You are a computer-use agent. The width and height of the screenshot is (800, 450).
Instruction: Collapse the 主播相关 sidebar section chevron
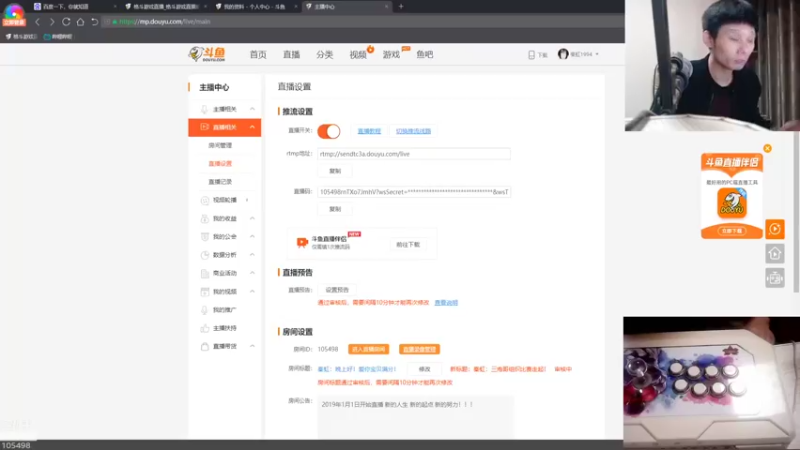tap(252, 109)
